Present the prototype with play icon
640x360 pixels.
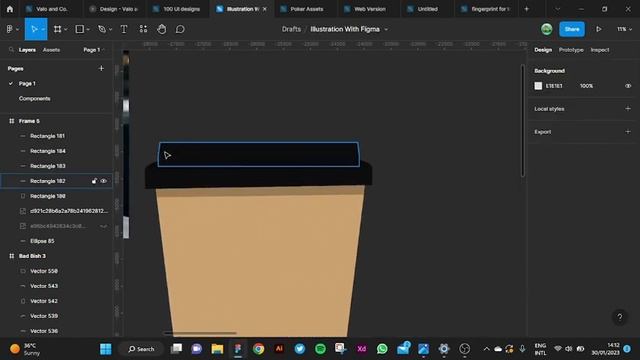click(598, 29)
